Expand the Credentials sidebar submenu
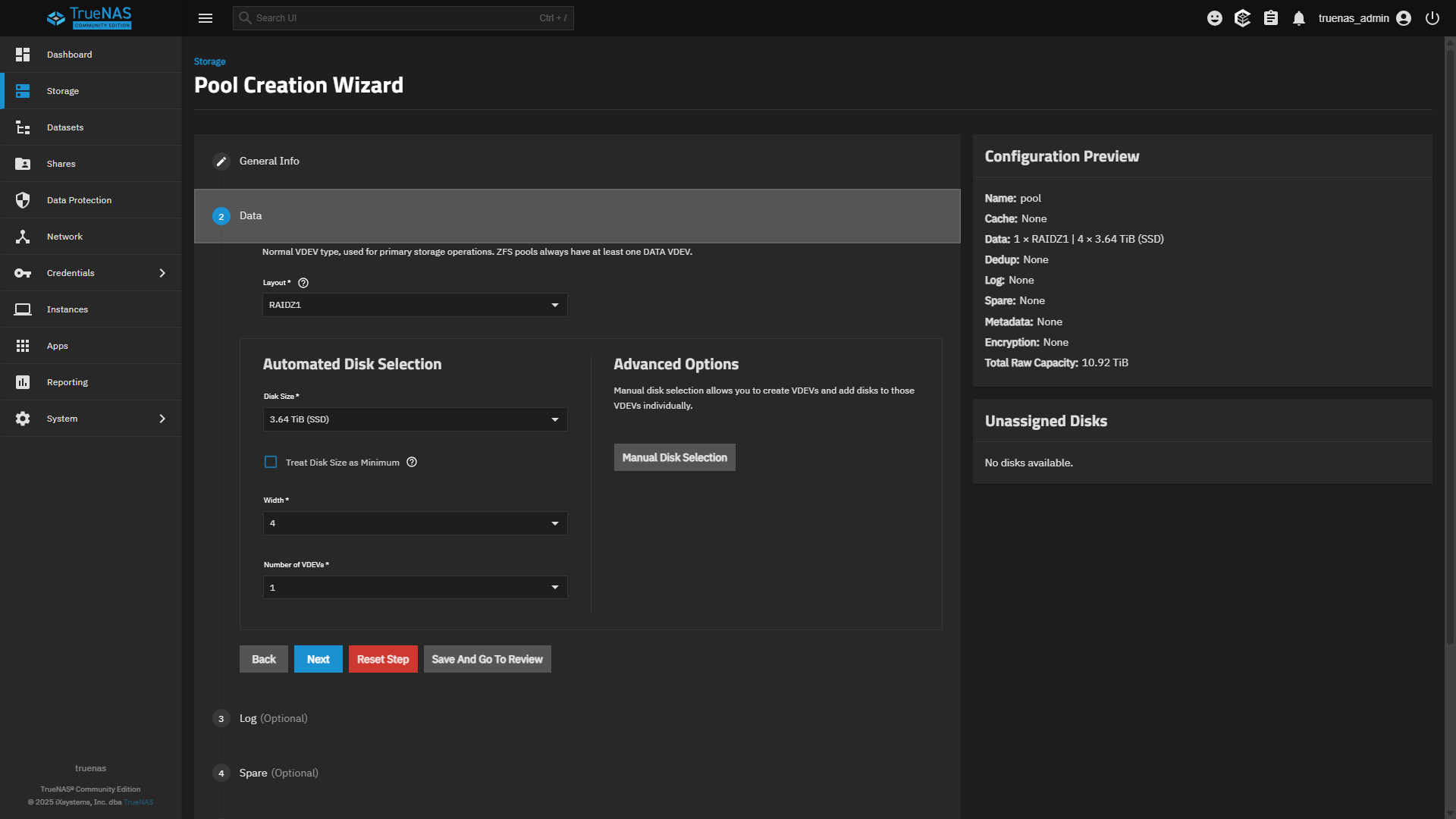Image resolution: width=1456 pixels, height=819 pixels. click(162, 273)
